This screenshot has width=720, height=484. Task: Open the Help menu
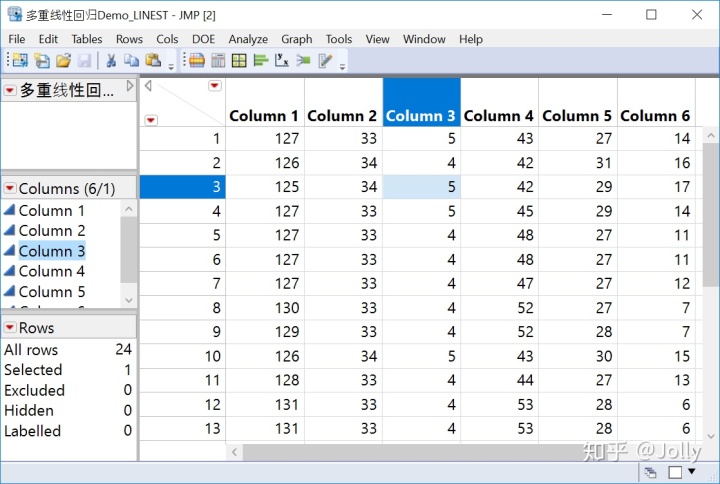pyautogui.click(x=471, y=39)
